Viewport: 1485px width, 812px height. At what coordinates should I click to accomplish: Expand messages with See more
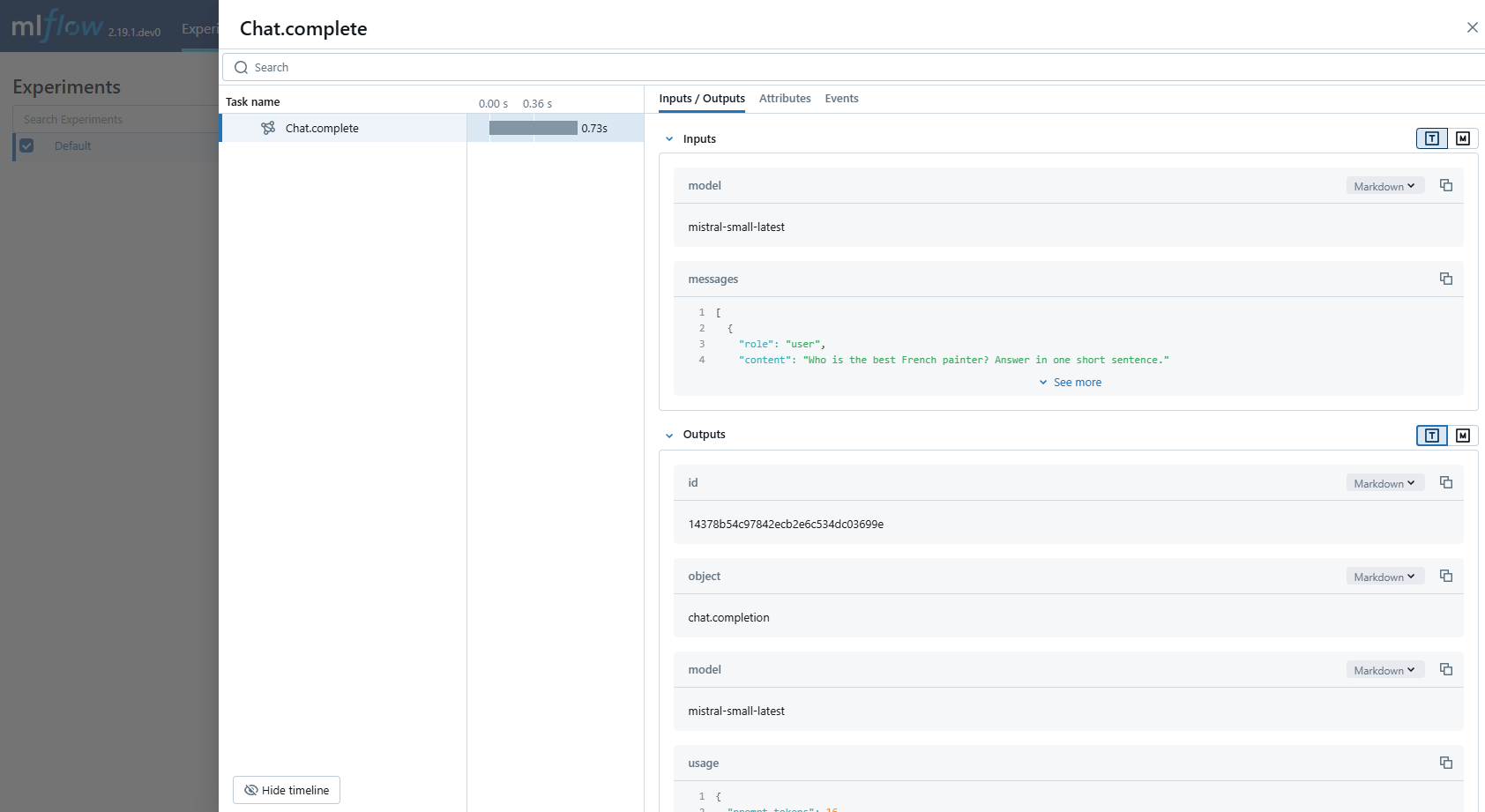point(1070,383)
